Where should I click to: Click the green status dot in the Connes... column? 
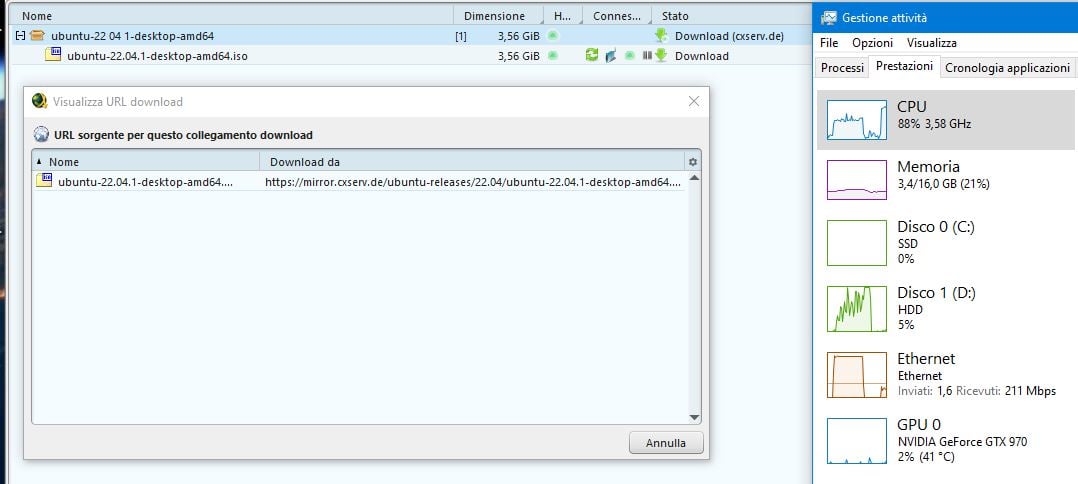629,55
